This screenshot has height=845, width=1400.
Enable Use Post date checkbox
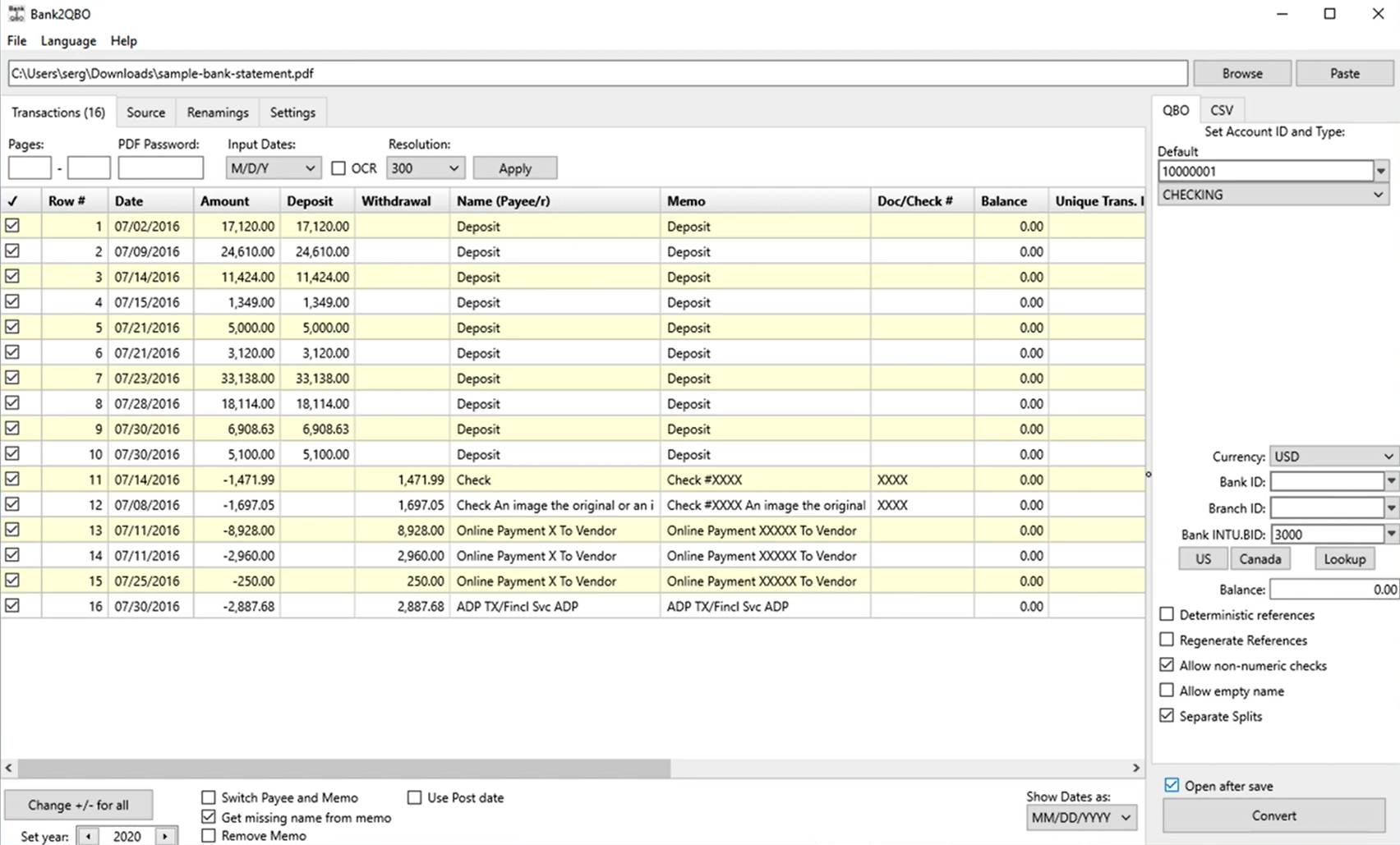click(x=415, y=797)
